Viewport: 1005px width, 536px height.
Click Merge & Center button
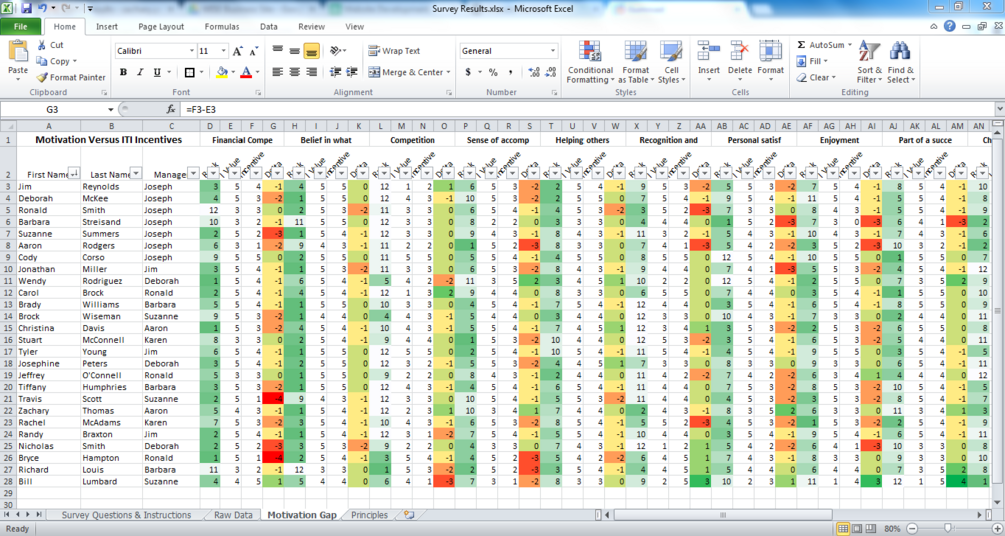tap(409, 72)
